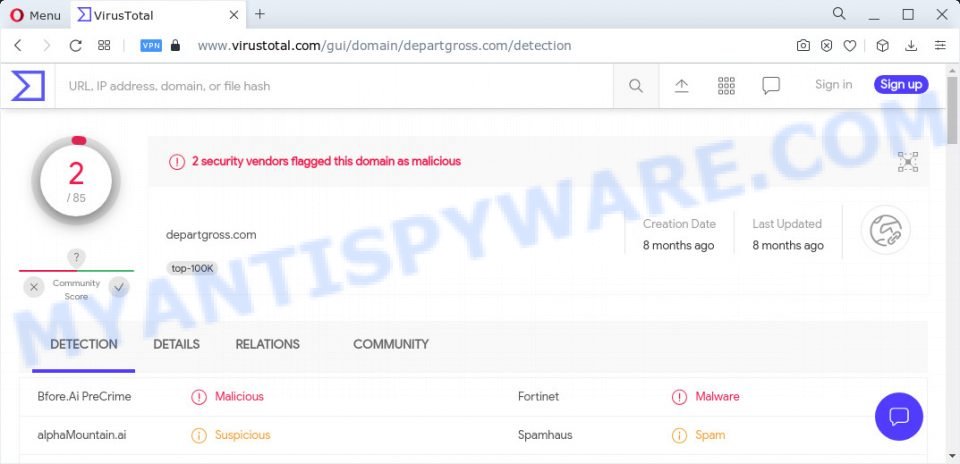Switch to the RELATIONS tab
The height and width of the screenshot is (464, 960).
click(x=268, y=344)
